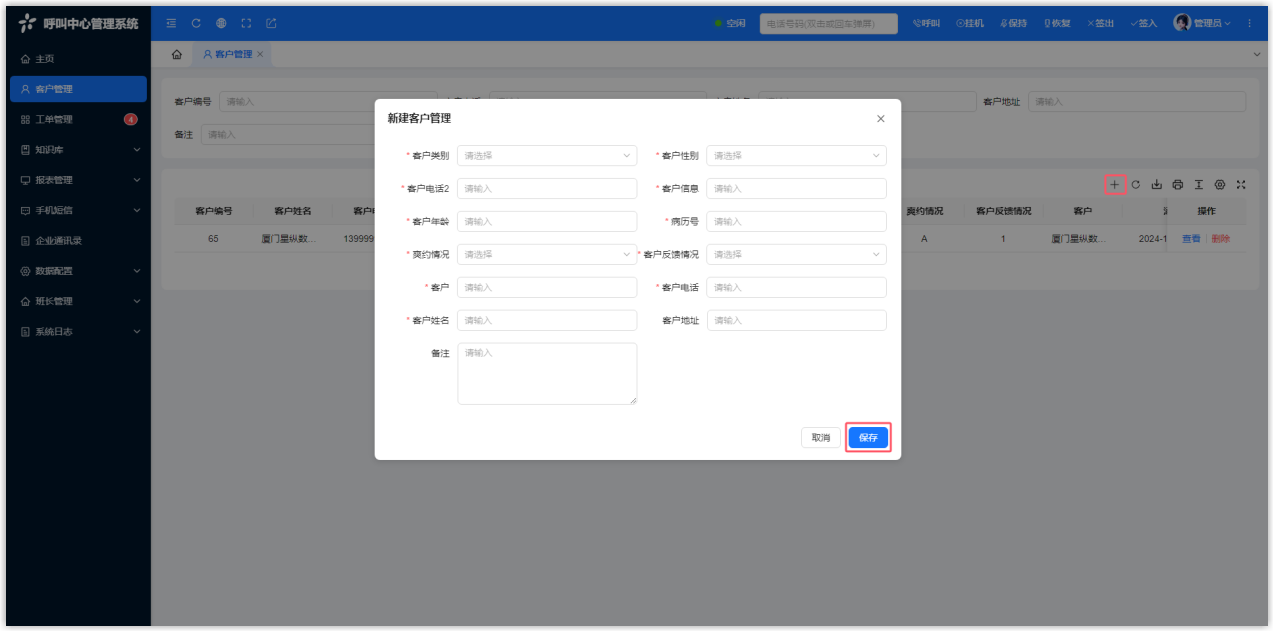Click the table refresh icon
This screenshot has height=632, width=1274.
[x=1136, y=185]
